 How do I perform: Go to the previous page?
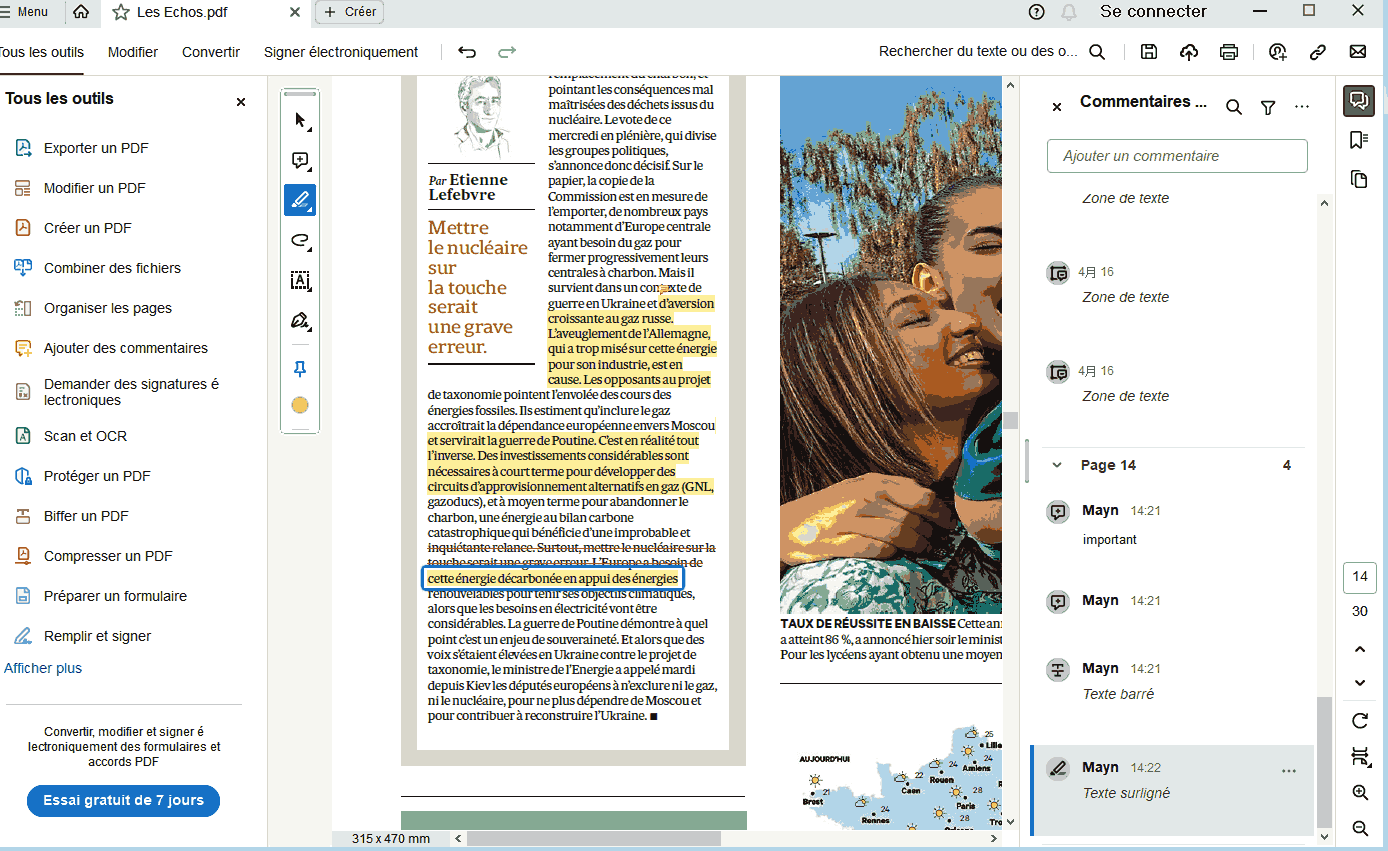pos(1360,649)
